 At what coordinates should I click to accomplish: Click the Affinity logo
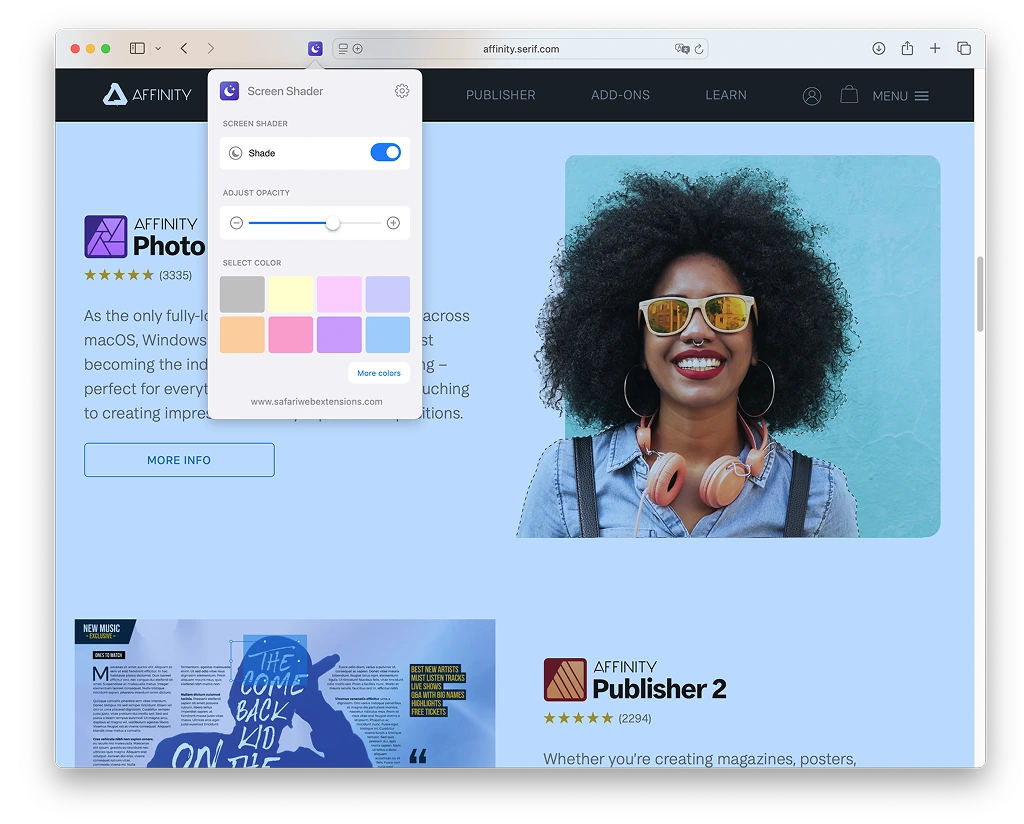(147, 95)
